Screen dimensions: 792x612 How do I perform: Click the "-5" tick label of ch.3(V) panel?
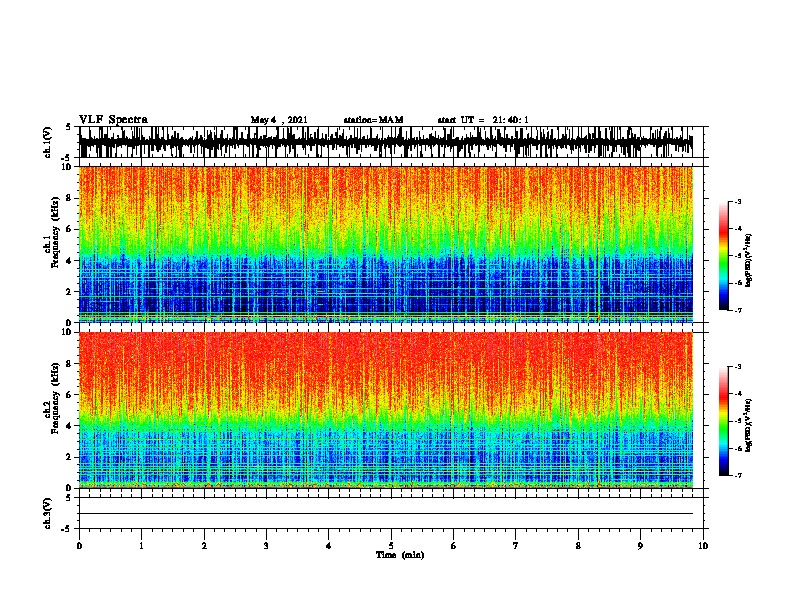66,529
